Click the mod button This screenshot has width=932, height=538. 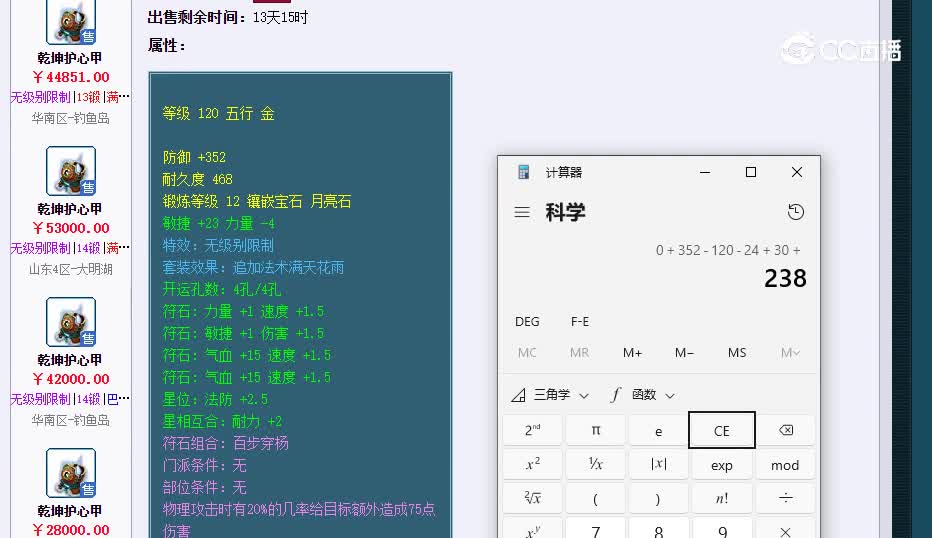point(785,464)
